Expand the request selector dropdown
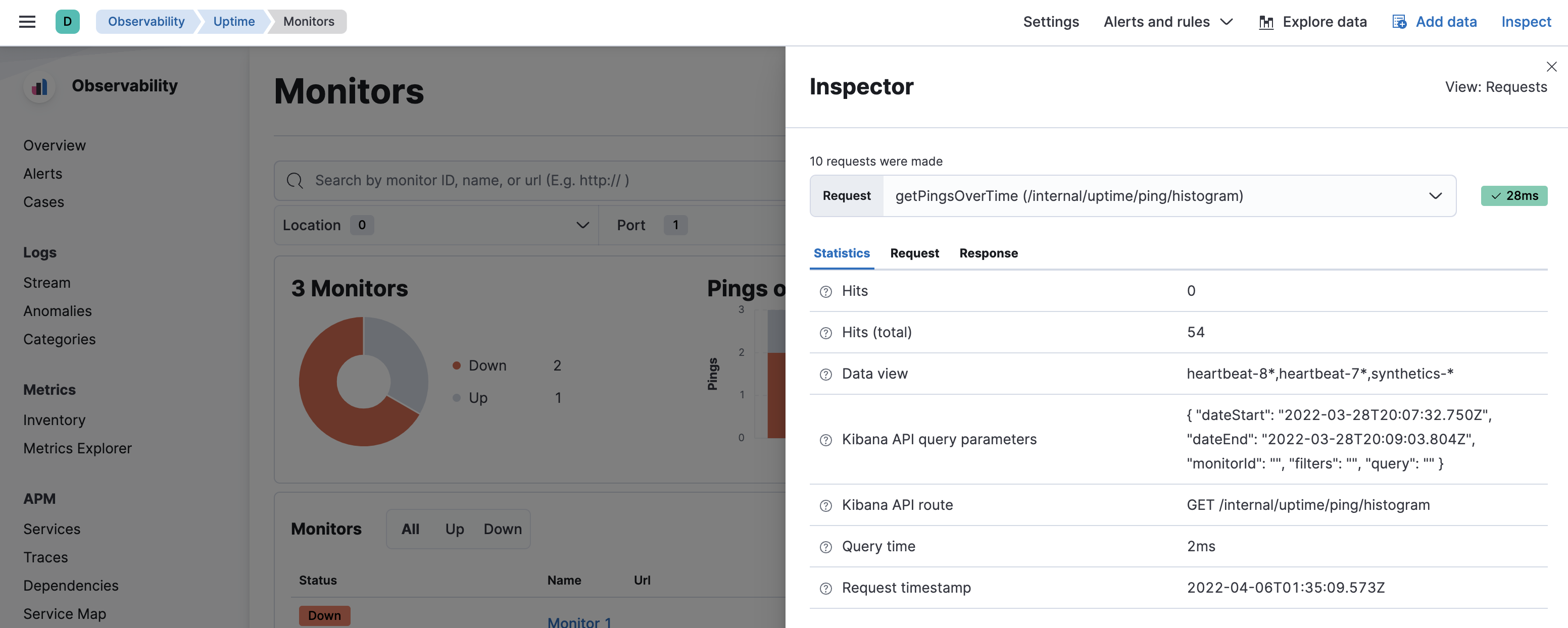The height and width of the screenshot is (628, 1568). 1436,195
